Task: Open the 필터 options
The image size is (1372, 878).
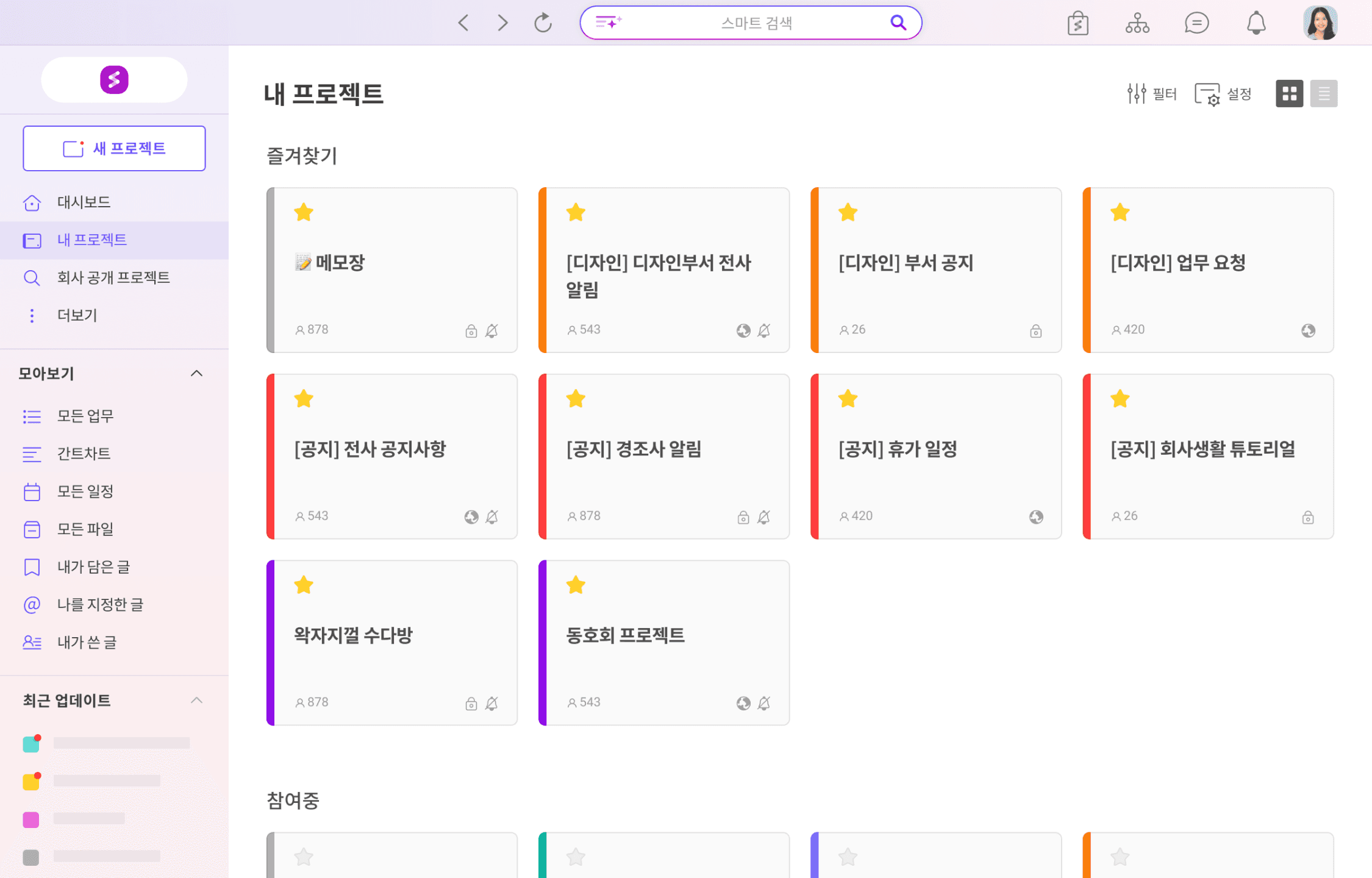Action: point(1151,93)
